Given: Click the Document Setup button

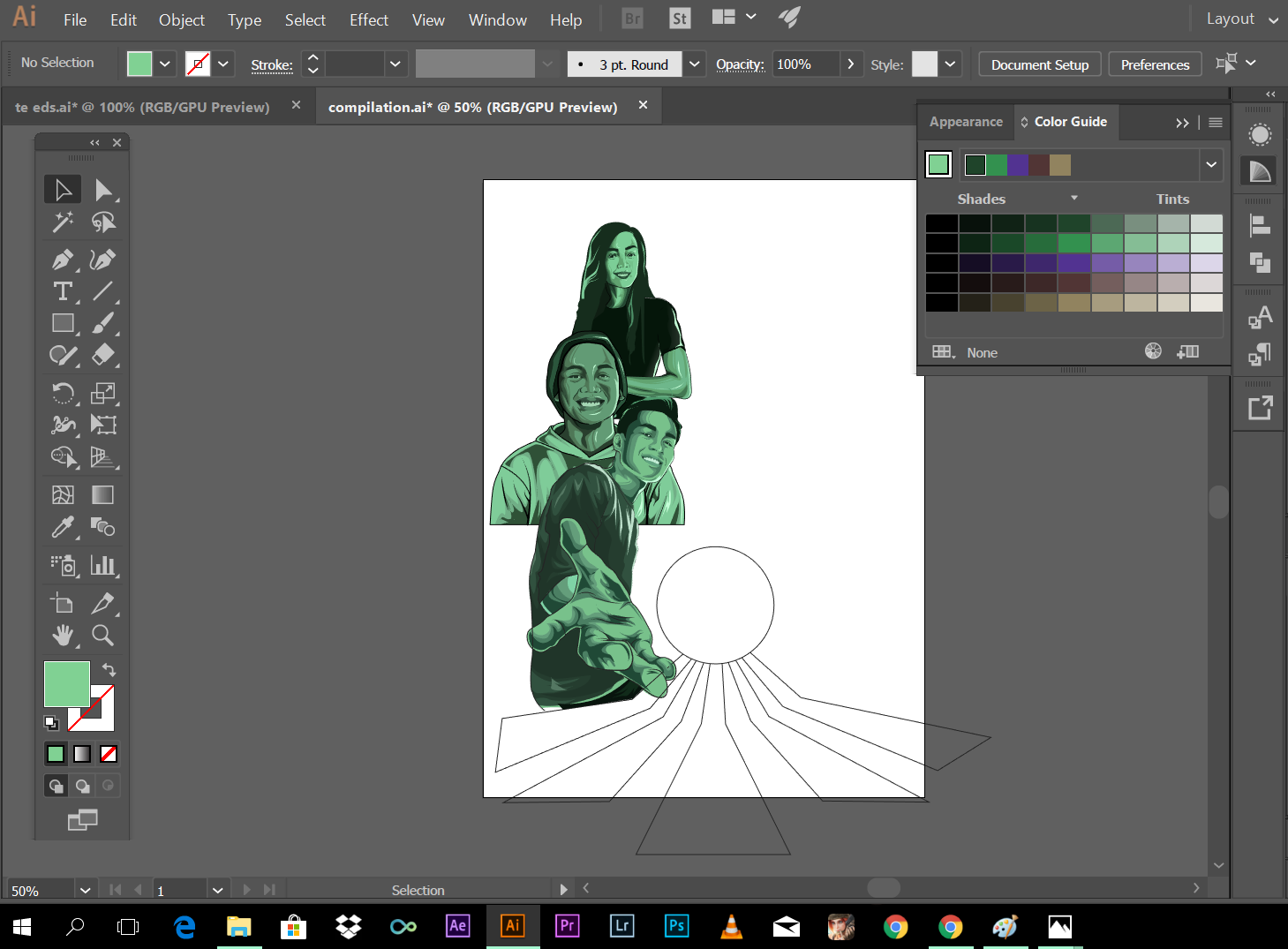Looking at the screenshot, I should 1039,64.
